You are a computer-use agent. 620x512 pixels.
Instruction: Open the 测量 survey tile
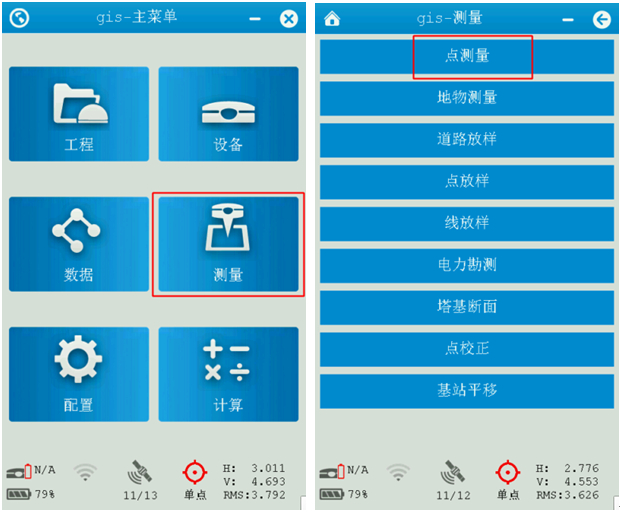229,244
